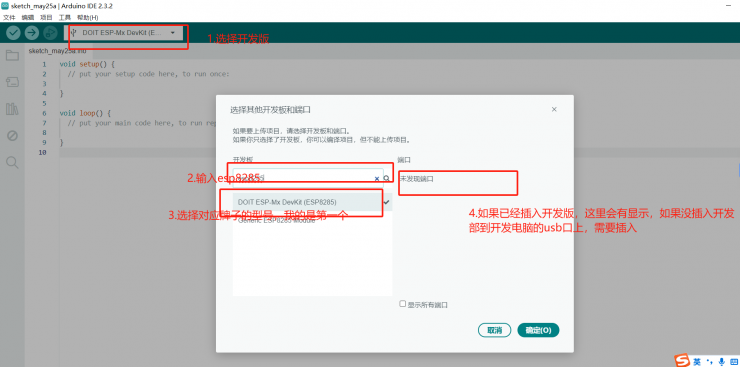740x367 pixels.
Task: Click the 选择其他开发板和端口 dialog title
Action: 270,110
